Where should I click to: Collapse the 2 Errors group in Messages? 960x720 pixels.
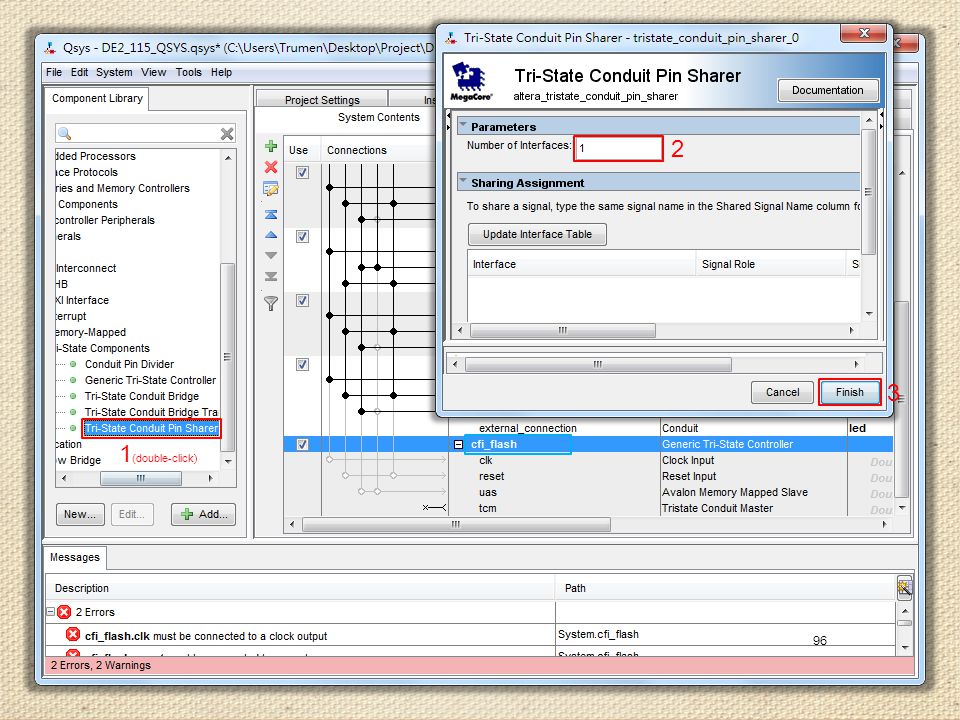[x=51, y=612]
